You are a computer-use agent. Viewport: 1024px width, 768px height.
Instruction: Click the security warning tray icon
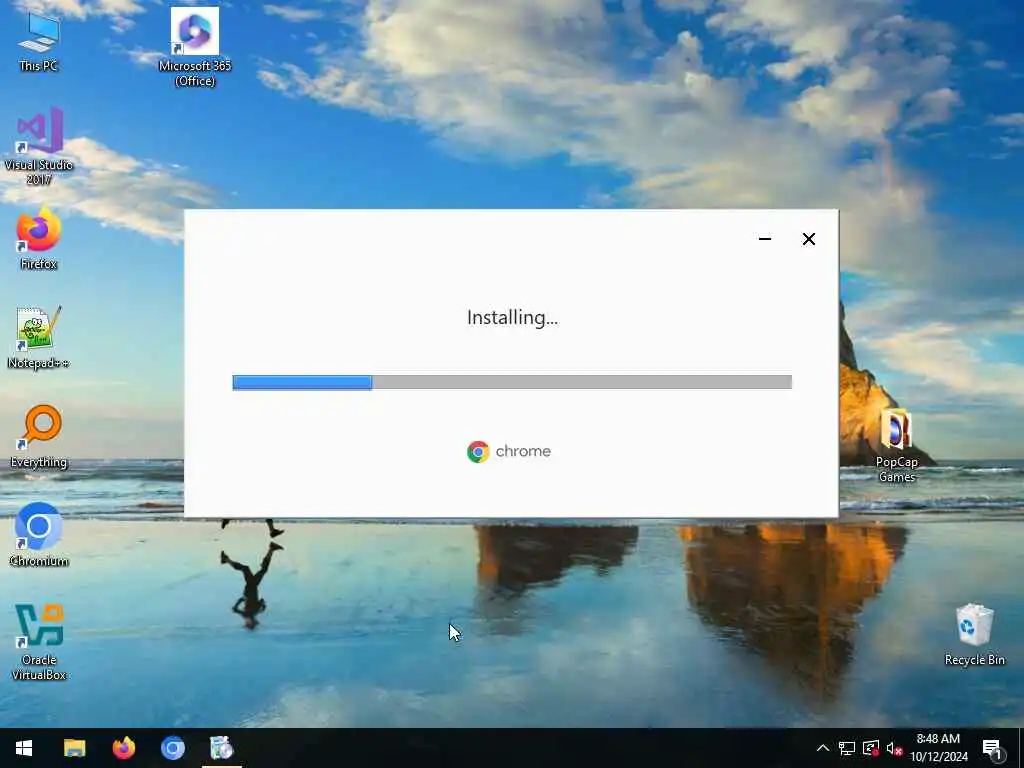[x=871, y=748]
